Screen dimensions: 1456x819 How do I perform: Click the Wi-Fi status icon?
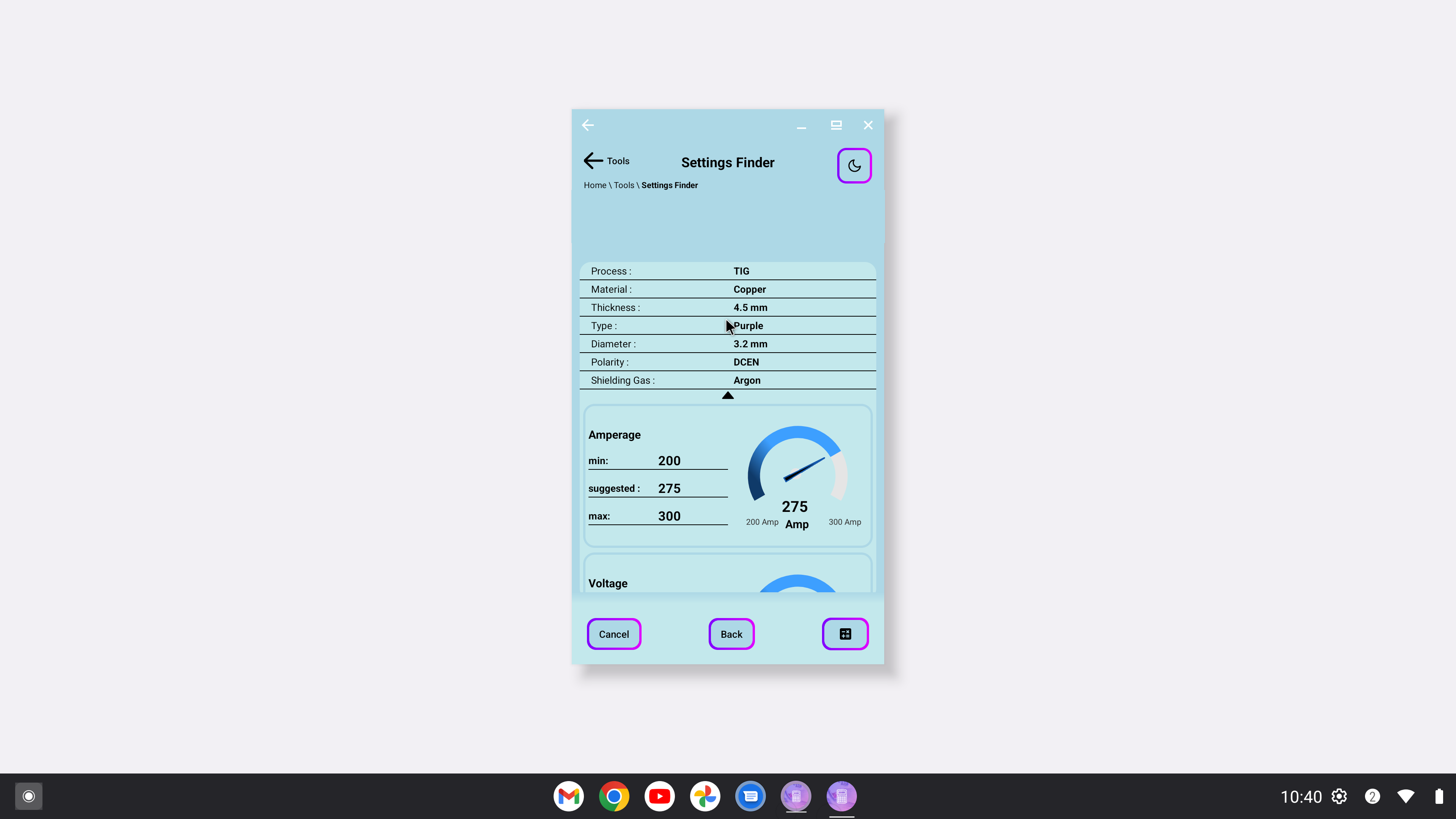point(1406,796)
